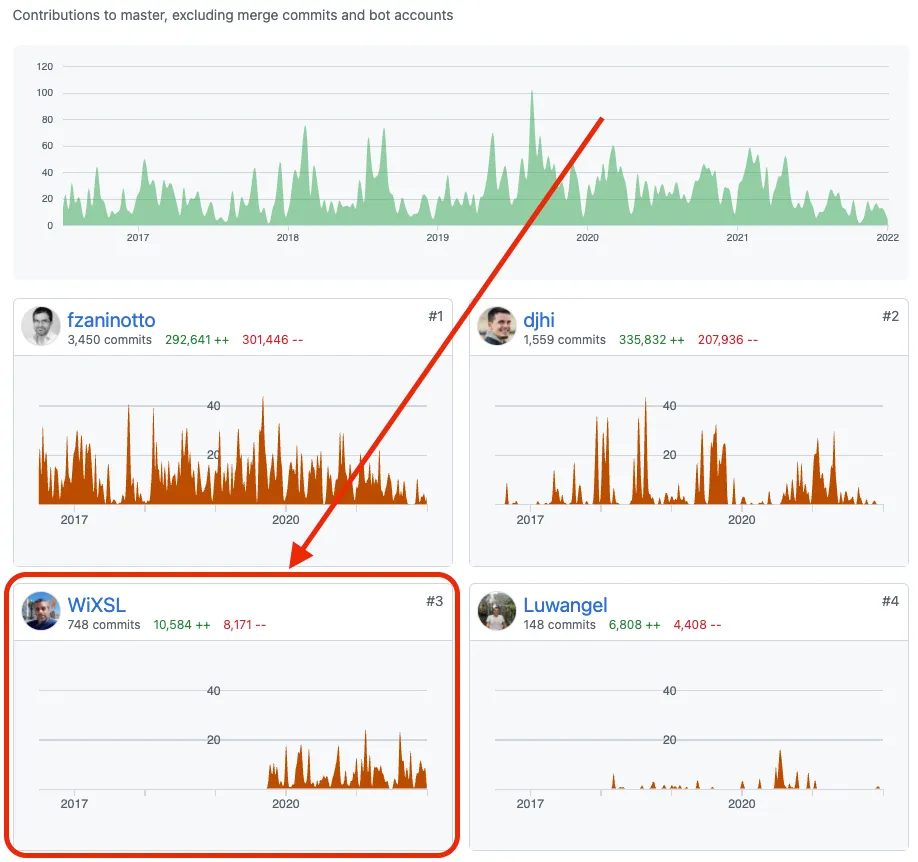Select the #1 rank label on fzaninotto's card
Image resolution: width=918 pixels, height=862 pixels.
[437, 315]
